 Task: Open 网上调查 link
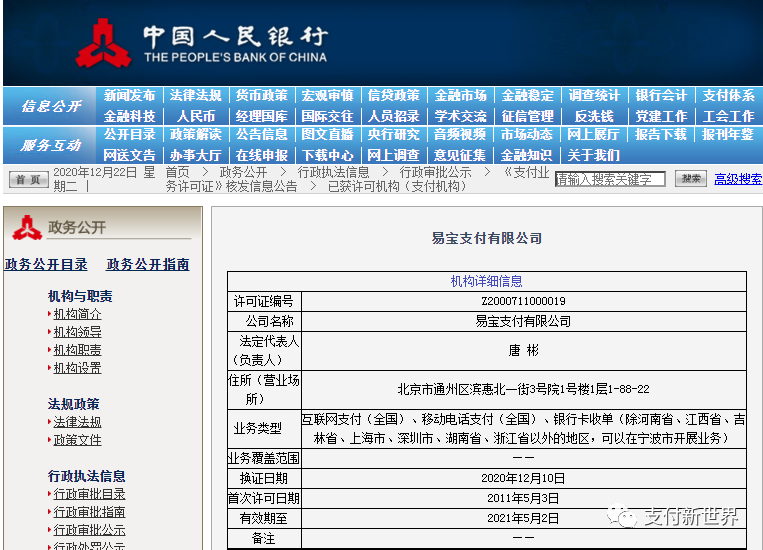pos(394,155)
